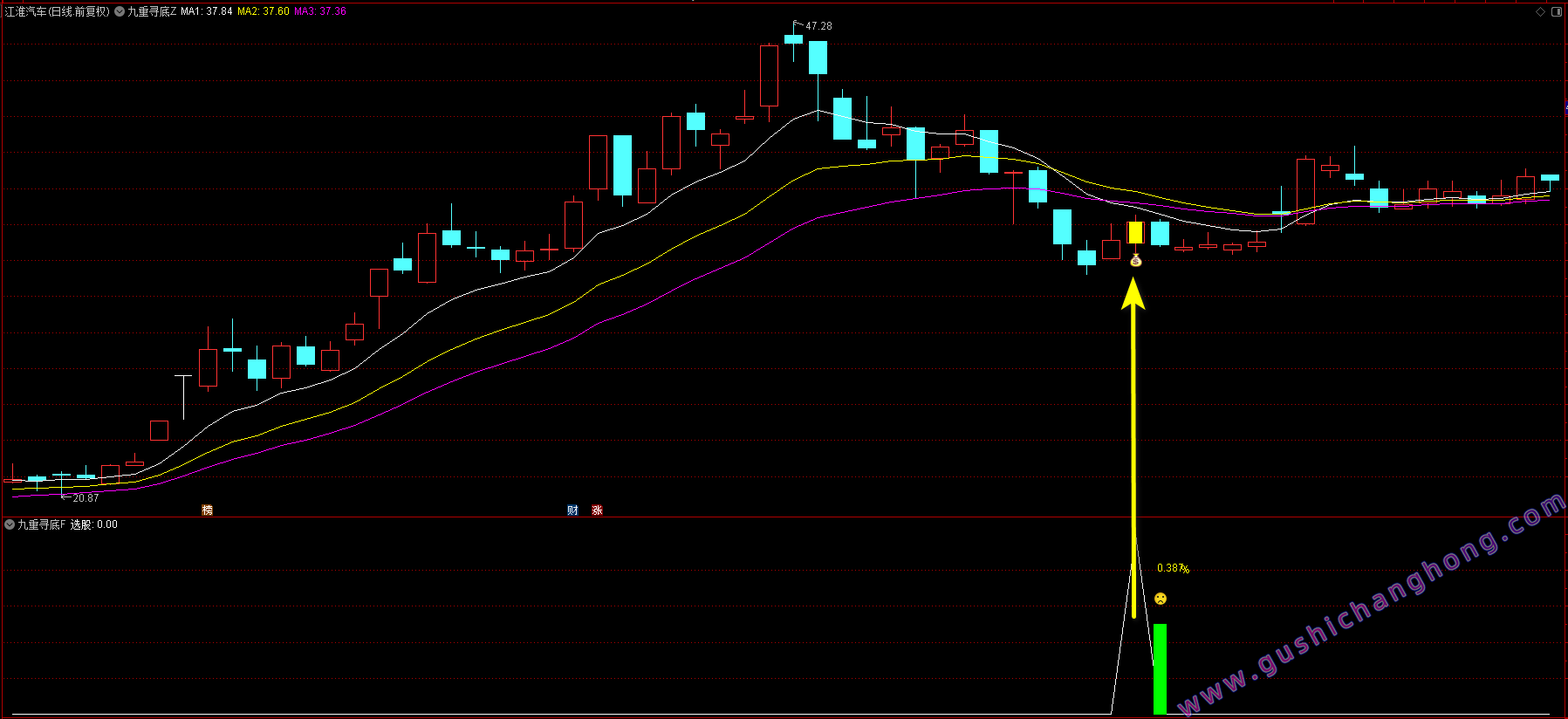This screenshot has width=1568, height=719.
Task: Click the MA2: 37.60 label
Action: [x=264, y=11]
